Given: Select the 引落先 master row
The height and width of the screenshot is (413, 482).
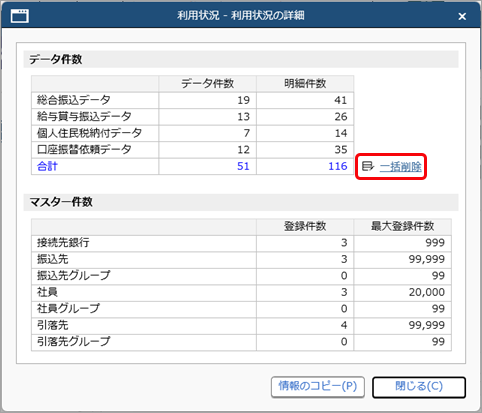Looking at the screenshot, I should (241, 325).
